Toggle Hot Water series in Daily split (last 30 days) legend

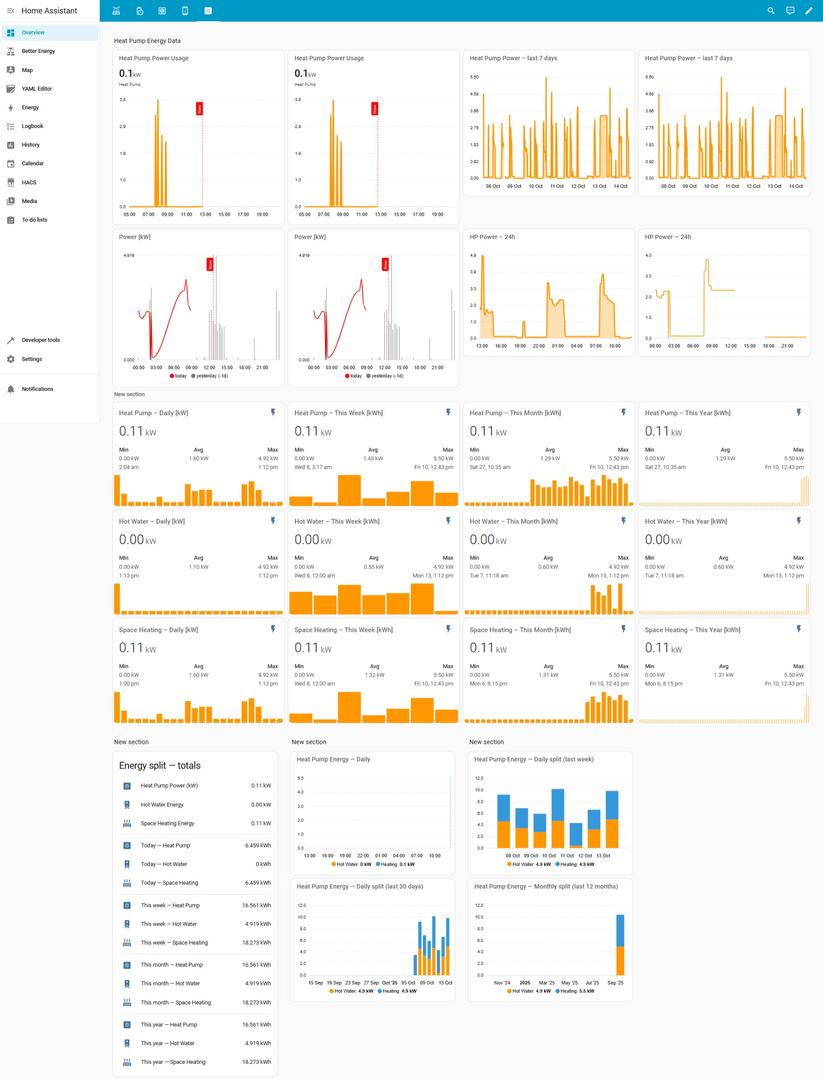353,991
